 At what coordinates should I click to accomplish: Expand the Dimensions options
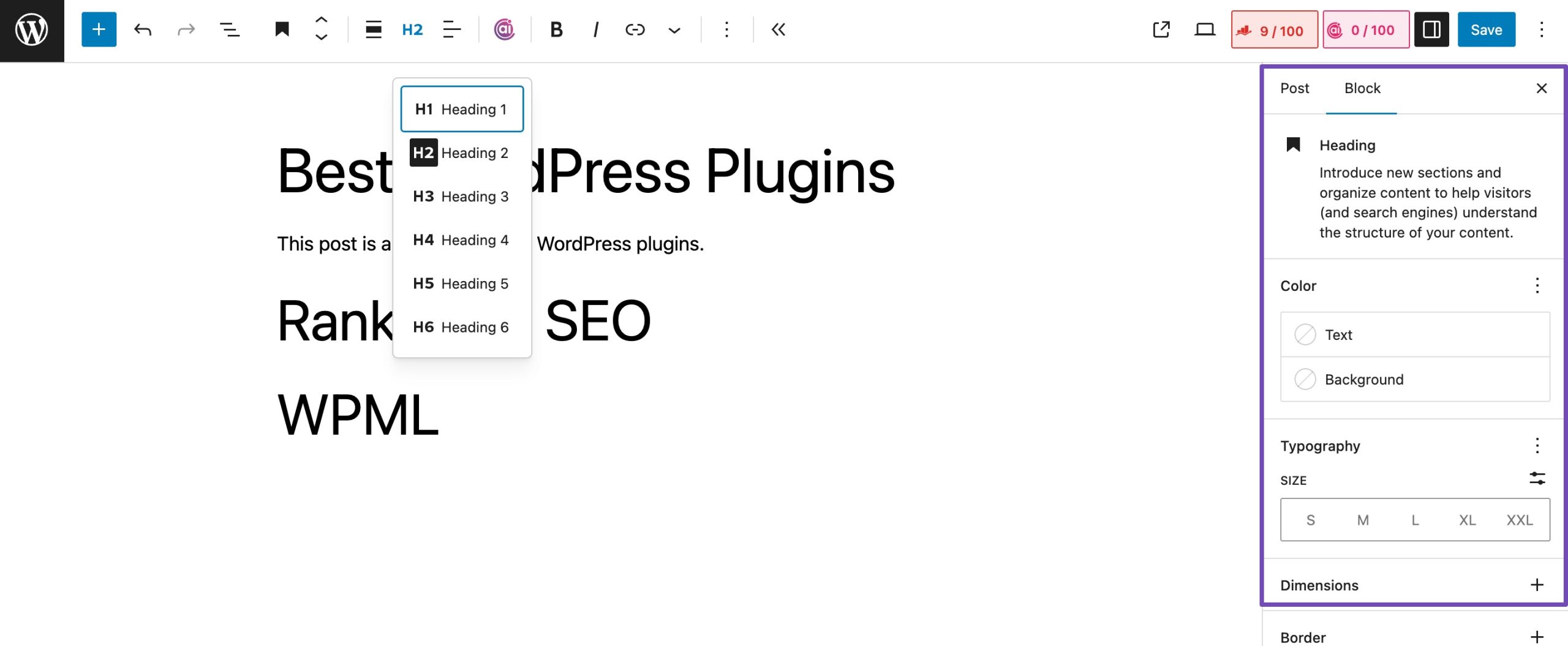(x=1537, y=585)
